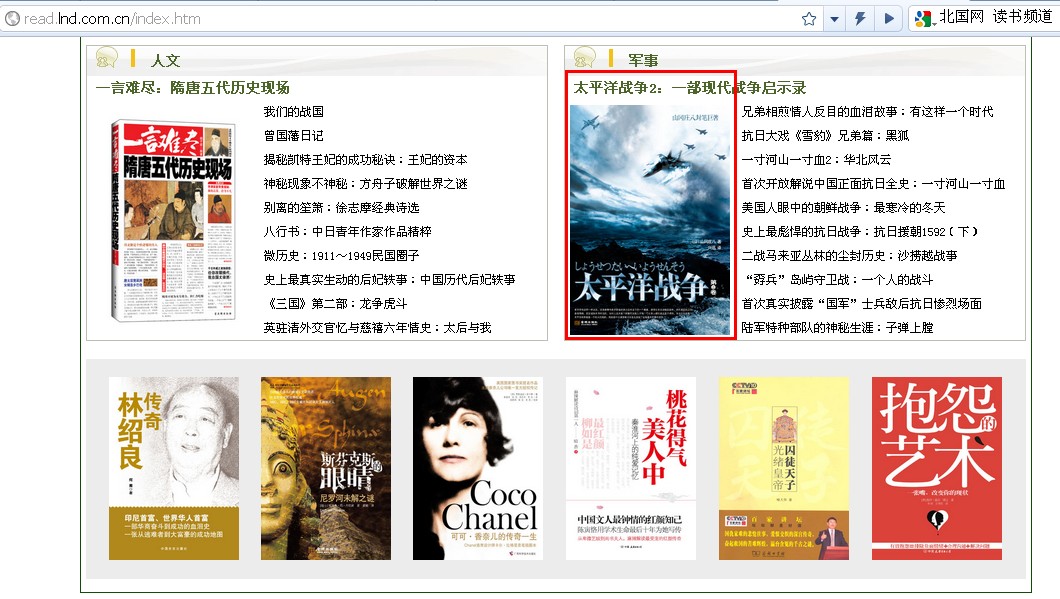Viewport: 1060px width, 599px height.
Task: Open link 史上最彪悍的抗日战争：抗日援朝1592（下）
Action: point(860,232)
